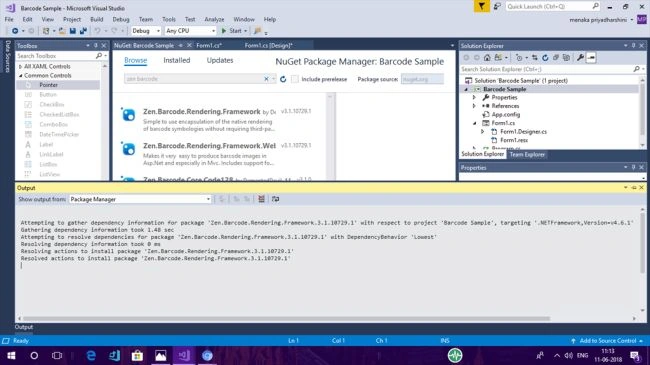Open the Analyze menu

214,19
